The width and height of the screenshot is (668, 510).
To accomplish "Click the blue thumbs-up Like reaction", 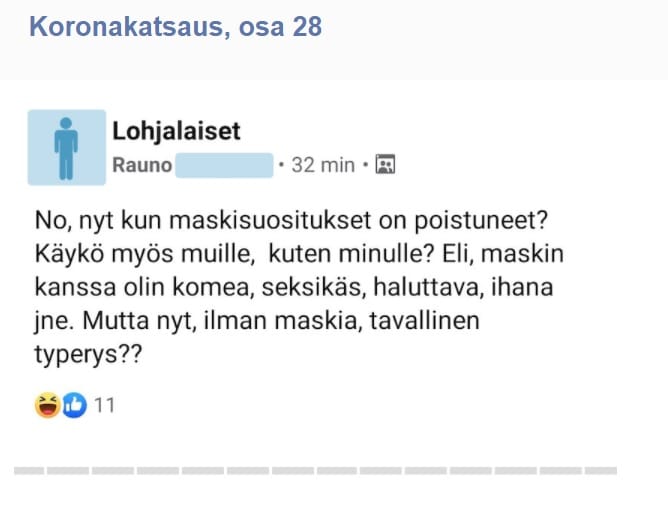I will [x=75, y=405].
